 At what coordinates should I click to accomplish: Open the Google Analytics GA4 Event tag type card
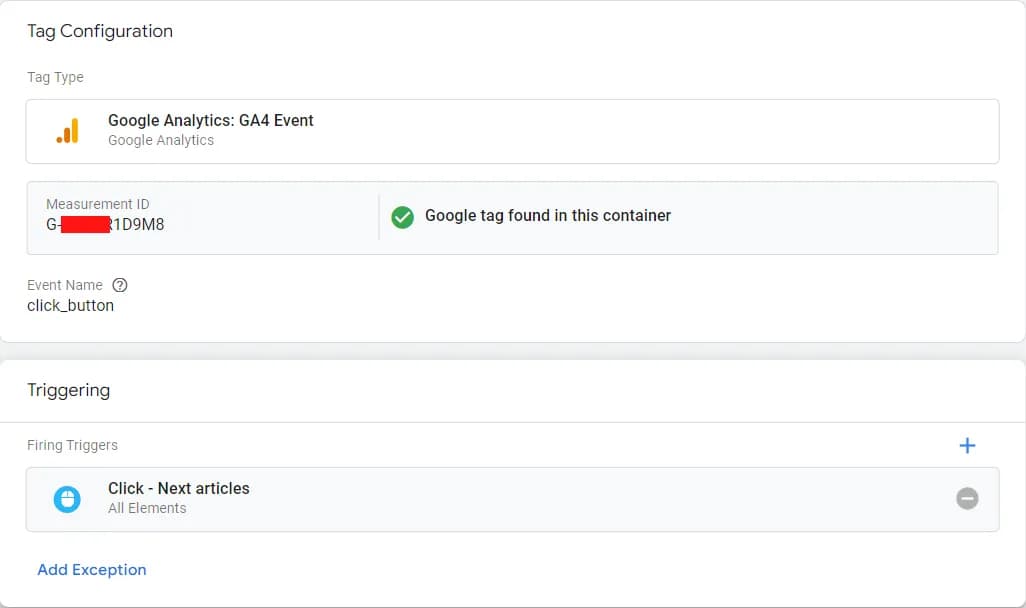pyautogui.click(x=512, y=130)
